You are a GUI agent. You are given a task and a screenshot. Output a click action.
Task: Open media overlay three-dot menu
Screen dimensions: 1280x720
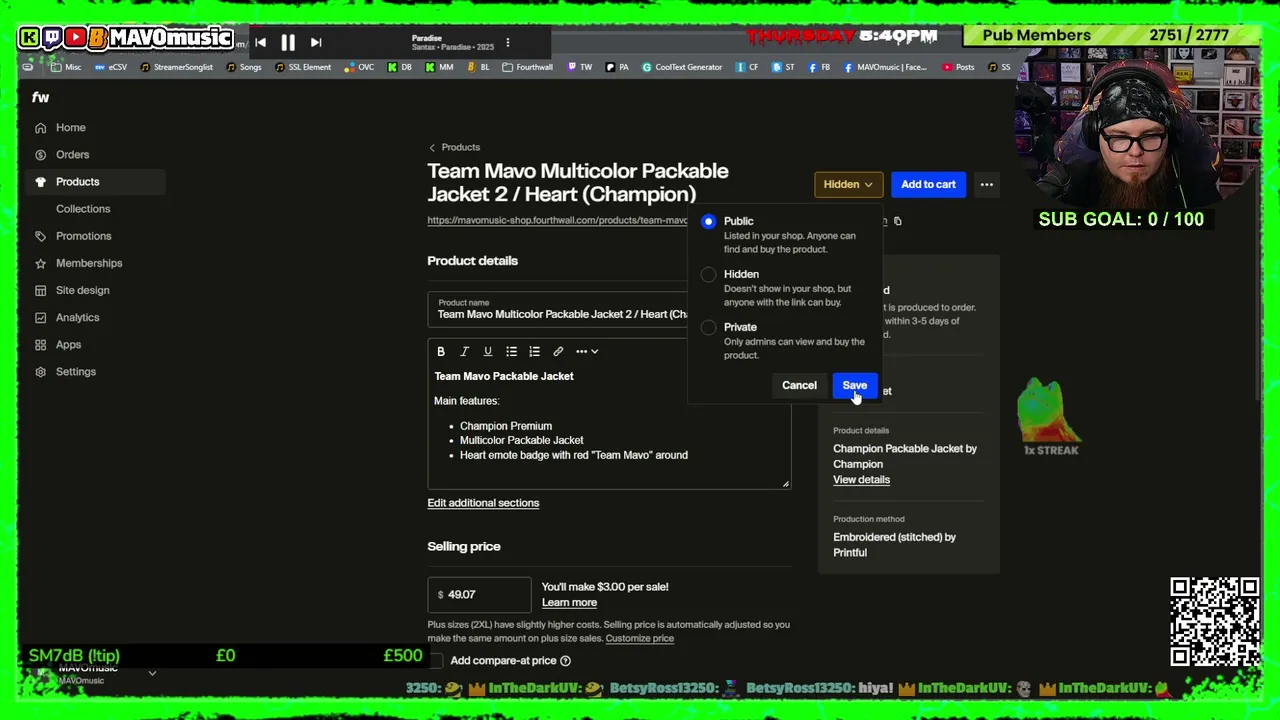pos(508,42)
